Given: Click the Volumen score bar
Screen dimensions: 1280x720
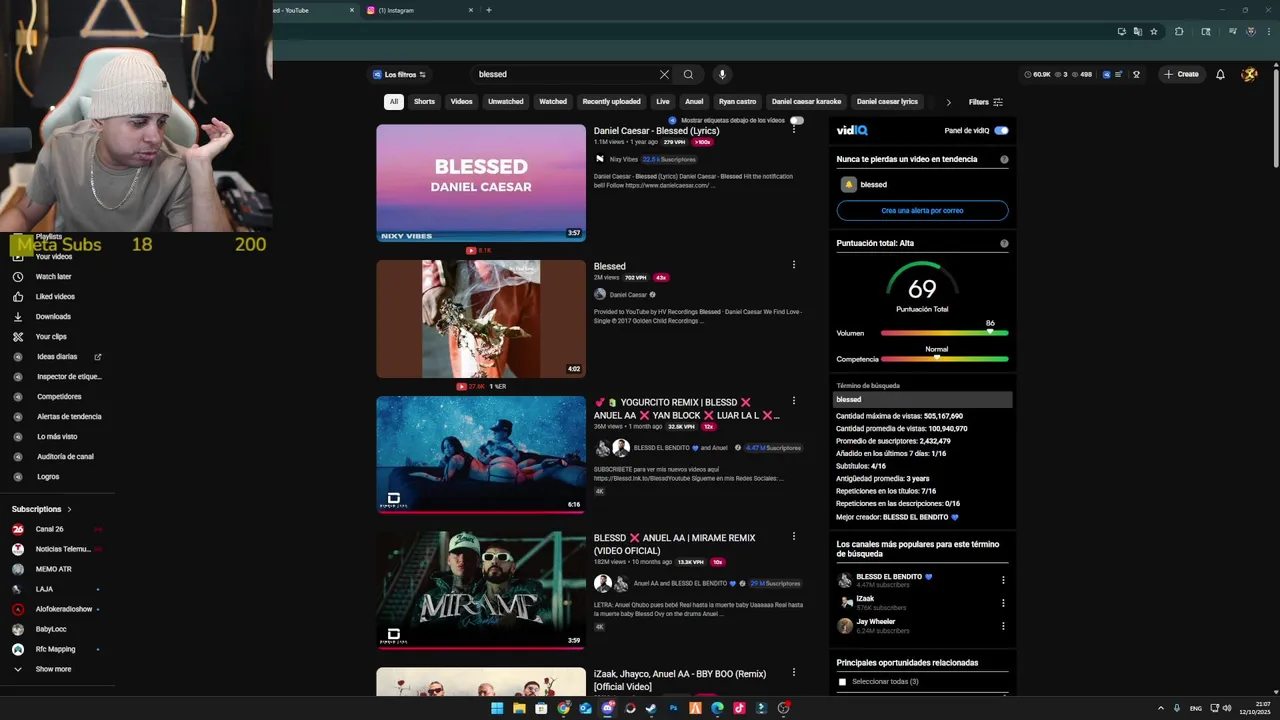Looking at the screenshot, I should coord(944,333).
